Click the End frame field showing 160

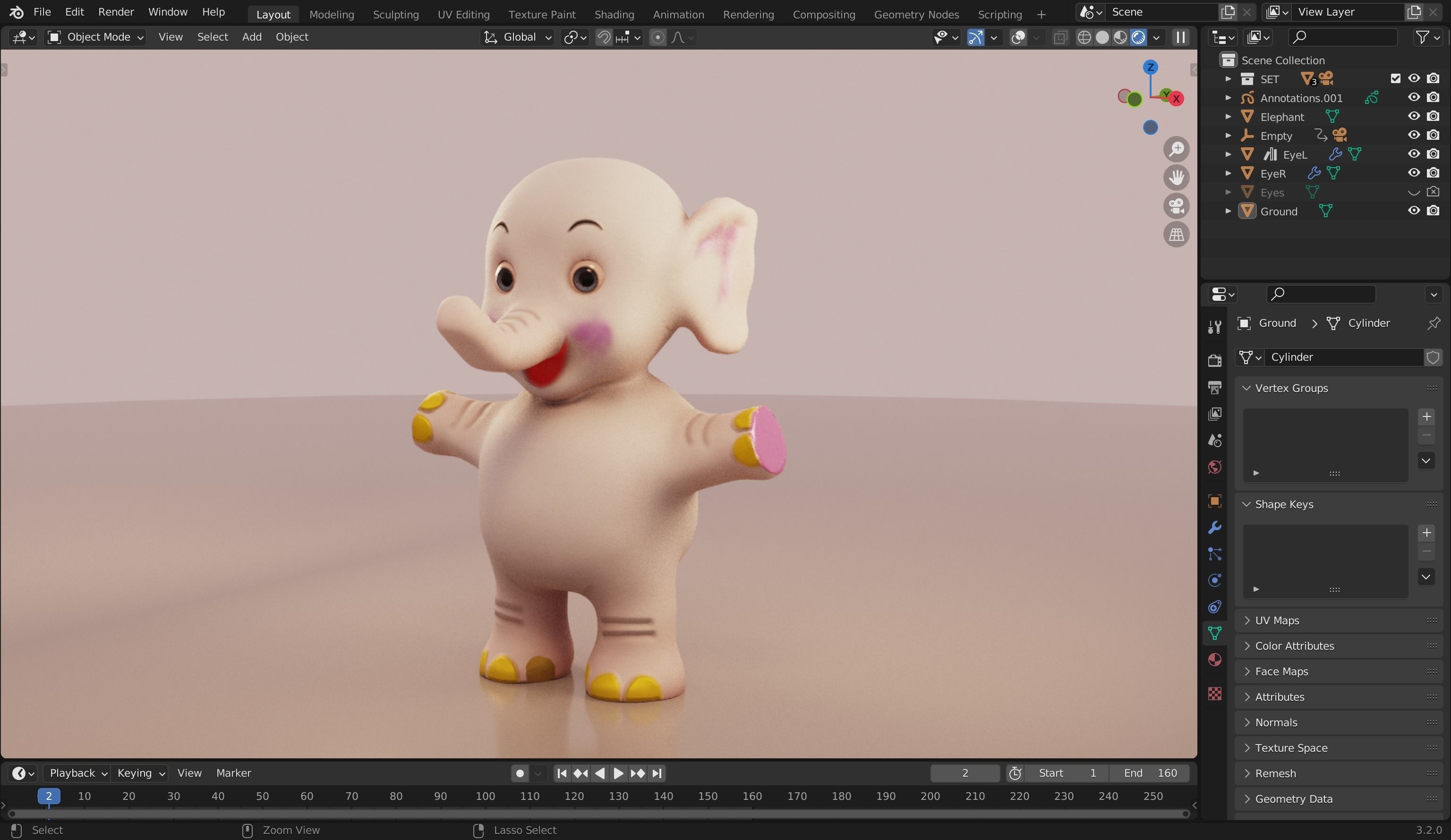pyautogui.click(x=1149, y=773)
